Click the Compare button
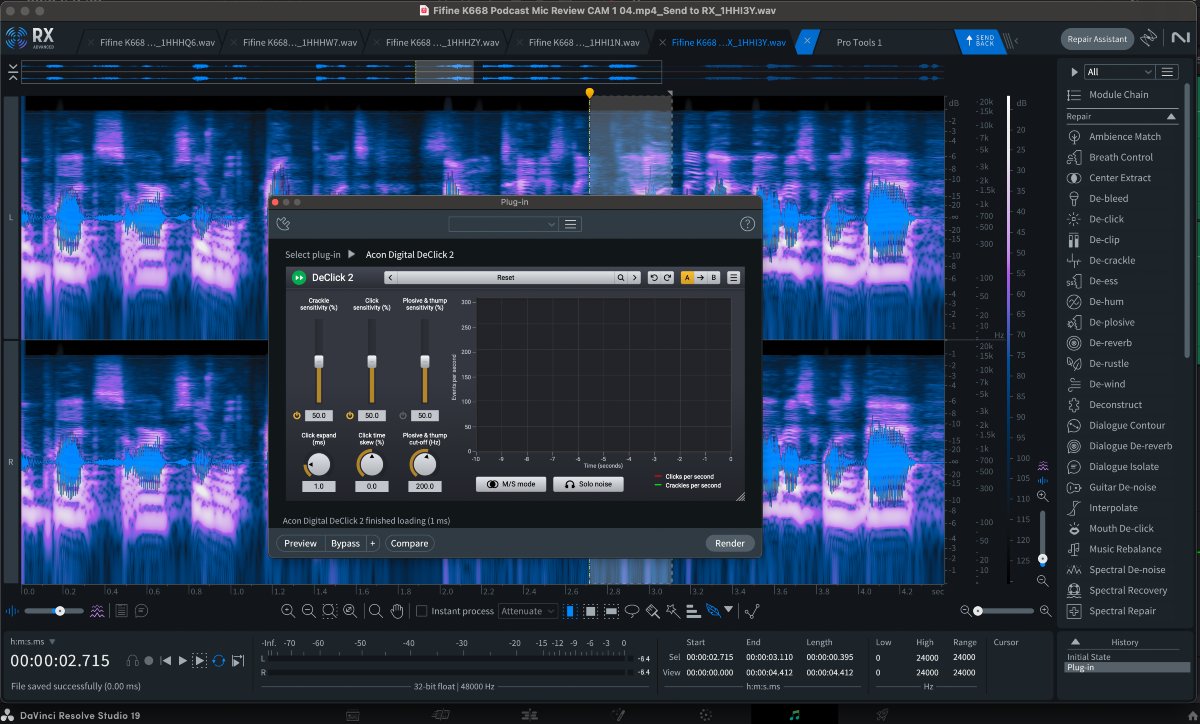This screenshot has width=1200, height=724. click(x=409, y=543)
